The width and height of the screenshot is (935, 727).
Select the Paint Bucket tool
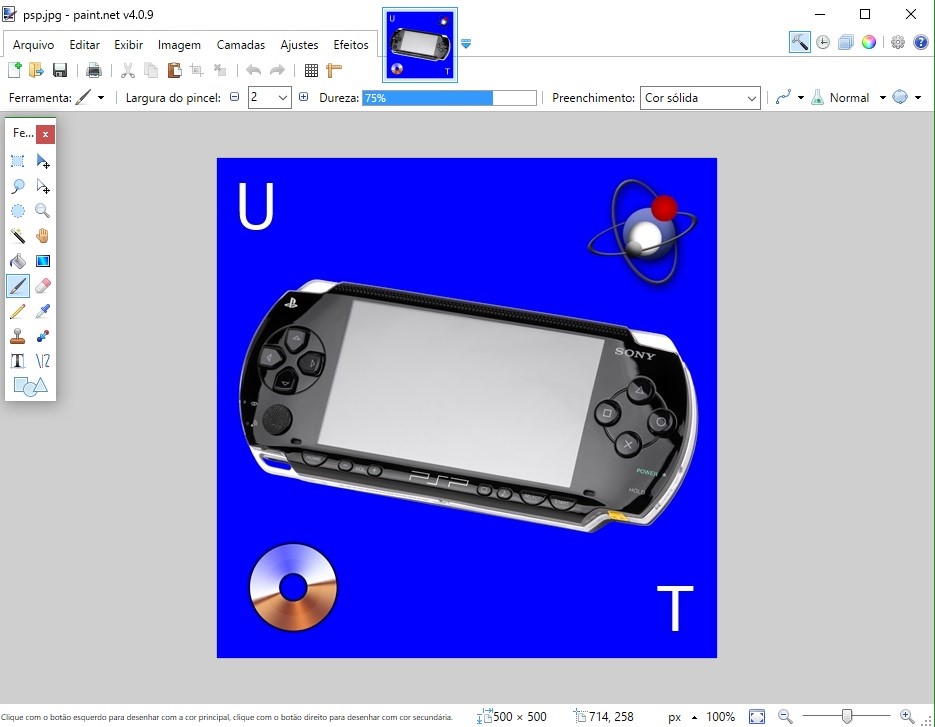[x=17, y=260]
